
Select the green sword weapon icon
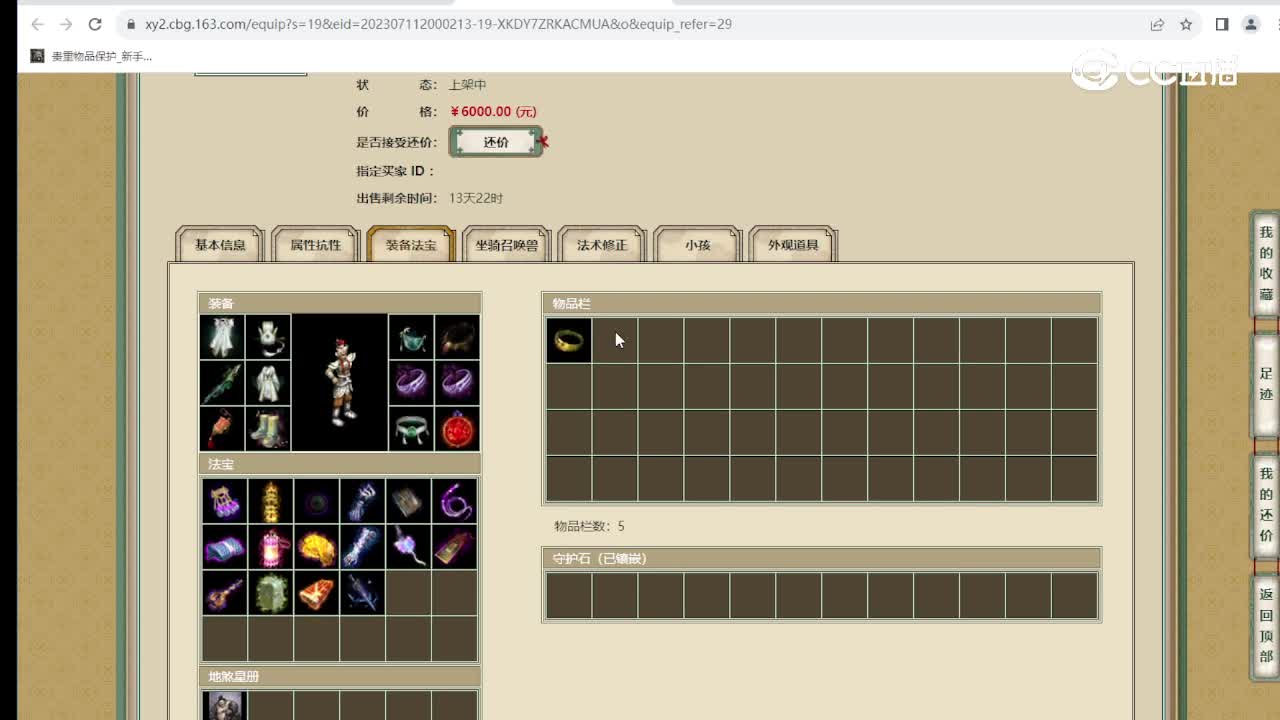(x=222, y=383)
